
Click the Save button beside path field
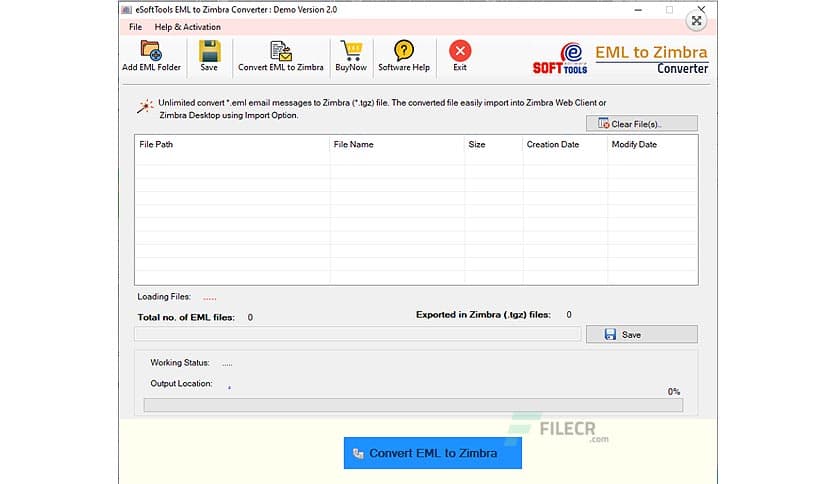click(641, 334)
